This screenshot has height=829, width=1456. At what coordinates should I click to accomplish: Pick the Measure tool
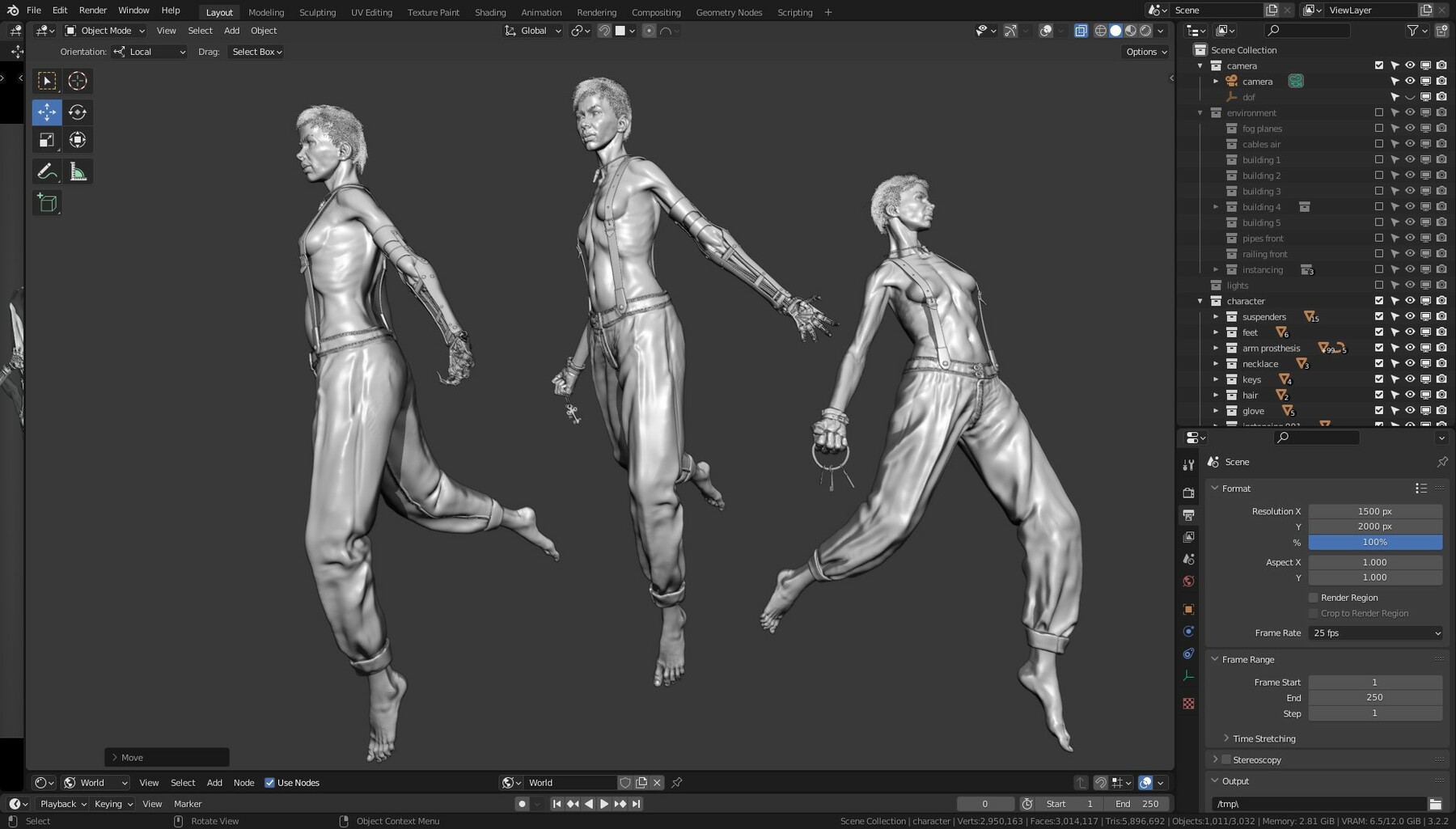78,171
